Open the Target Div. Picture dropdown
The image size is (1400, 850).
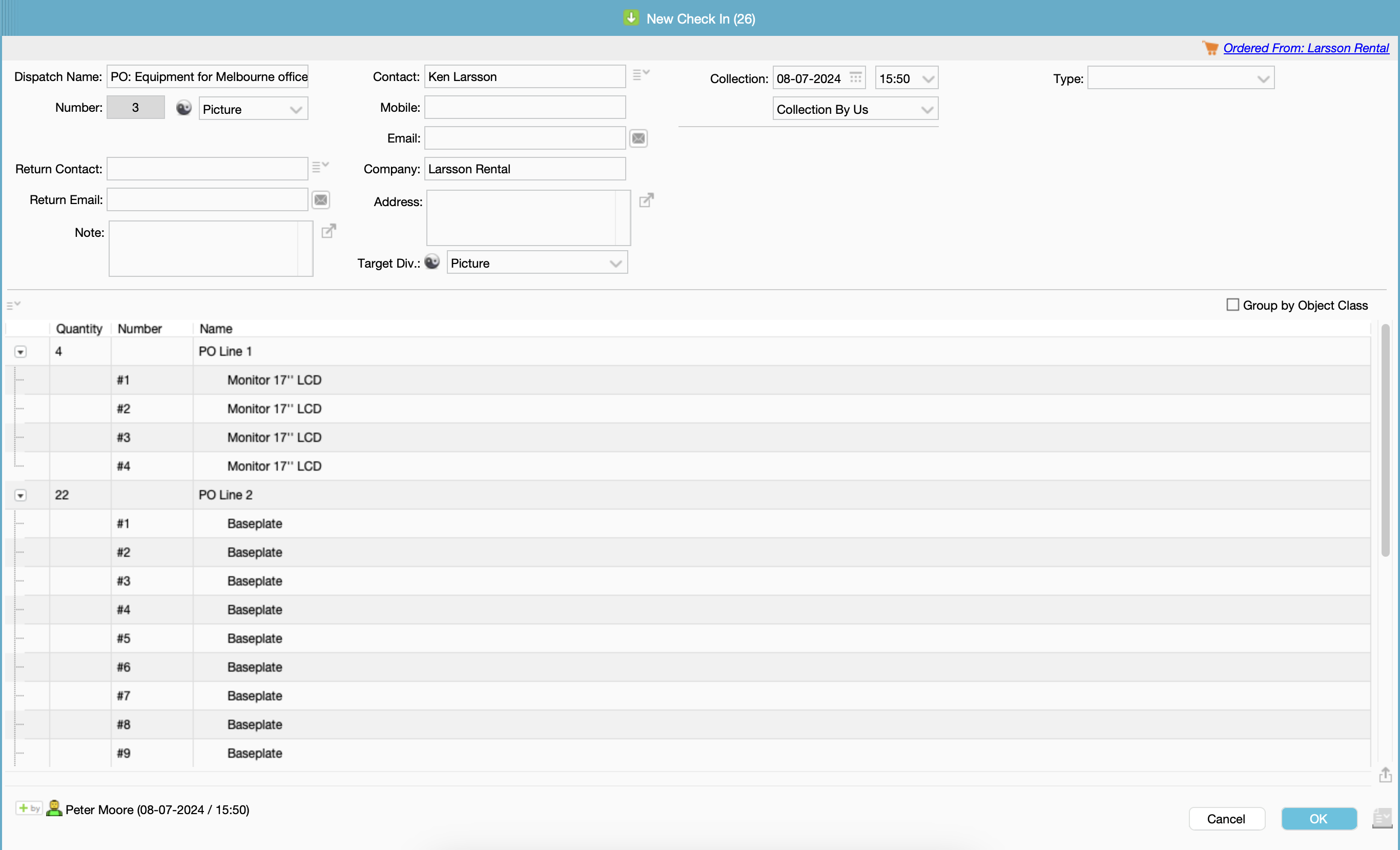[x=537, y=263]
